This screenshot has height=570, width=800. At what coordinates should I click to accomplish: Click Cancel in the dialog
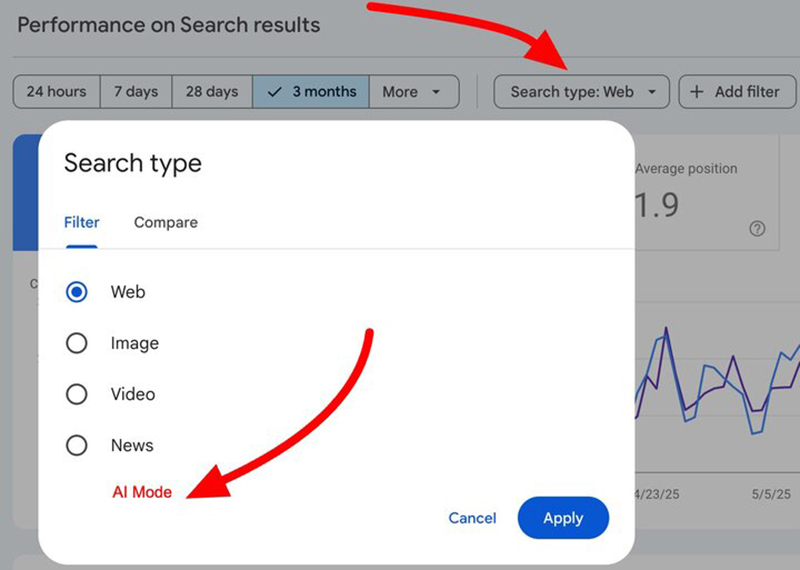point(472,518)
